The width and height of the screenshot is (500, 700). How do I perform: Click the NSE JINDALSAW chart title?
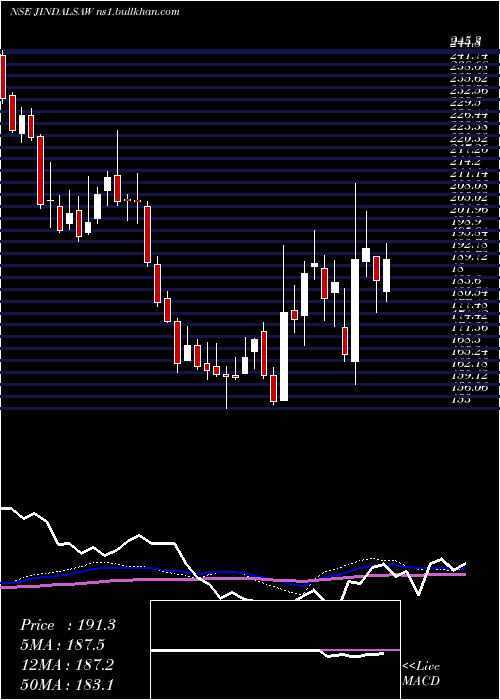(51, 12)
